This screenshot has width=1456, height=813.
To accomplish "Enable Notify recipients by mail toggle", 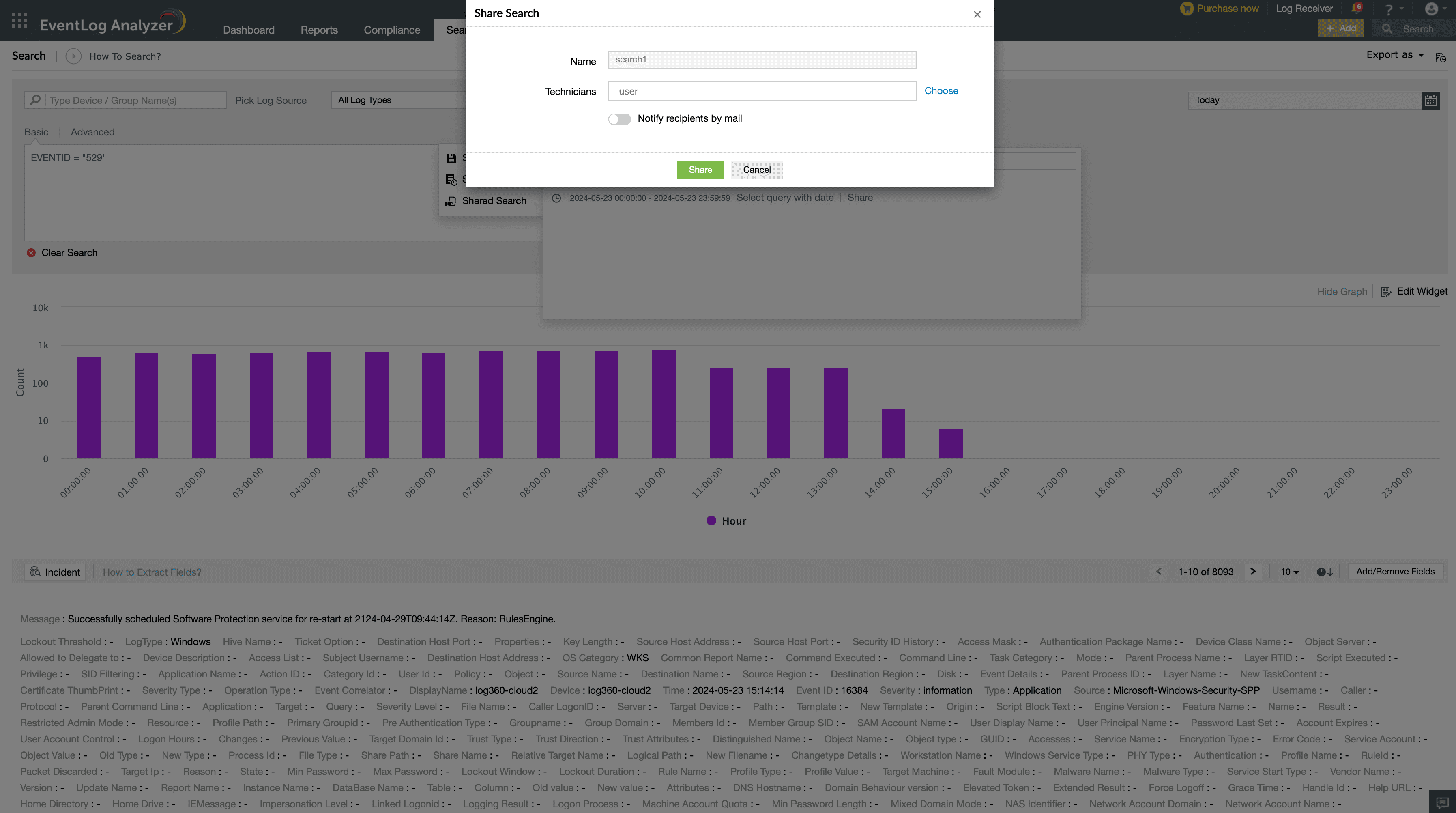I will [x=619, y=119].
